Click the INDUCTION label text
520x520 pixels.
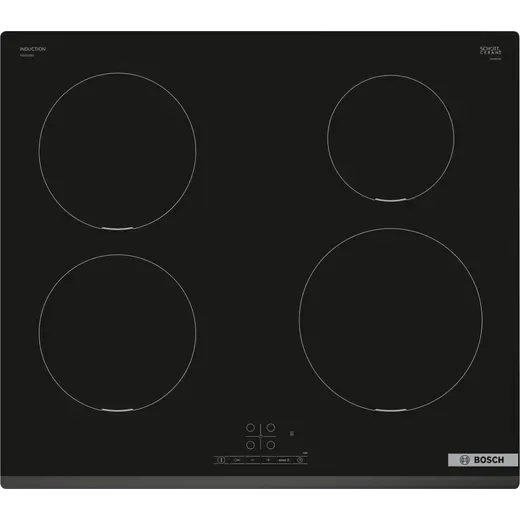pos(33,49)
